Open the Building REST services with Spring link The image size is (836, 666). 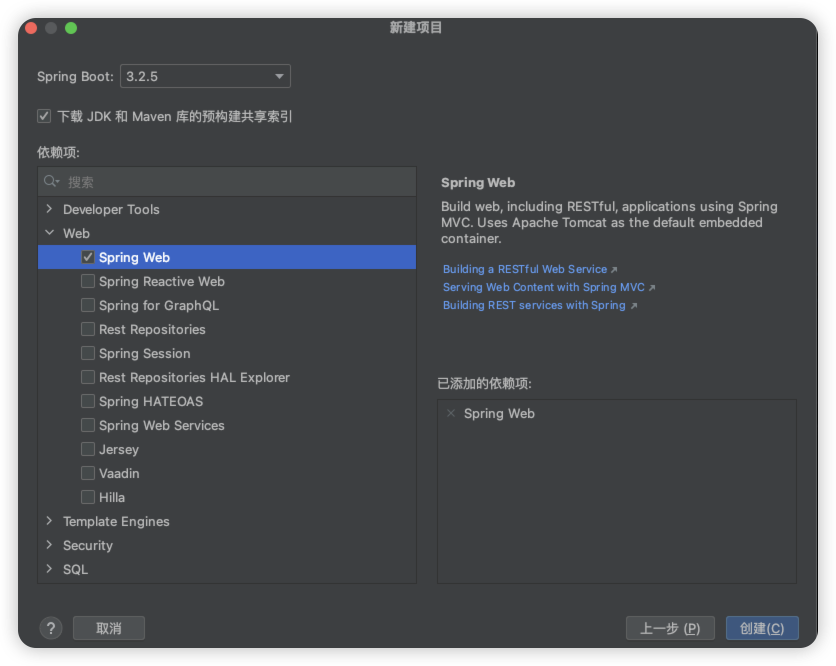pyautogui.click(x=535, y=305)
